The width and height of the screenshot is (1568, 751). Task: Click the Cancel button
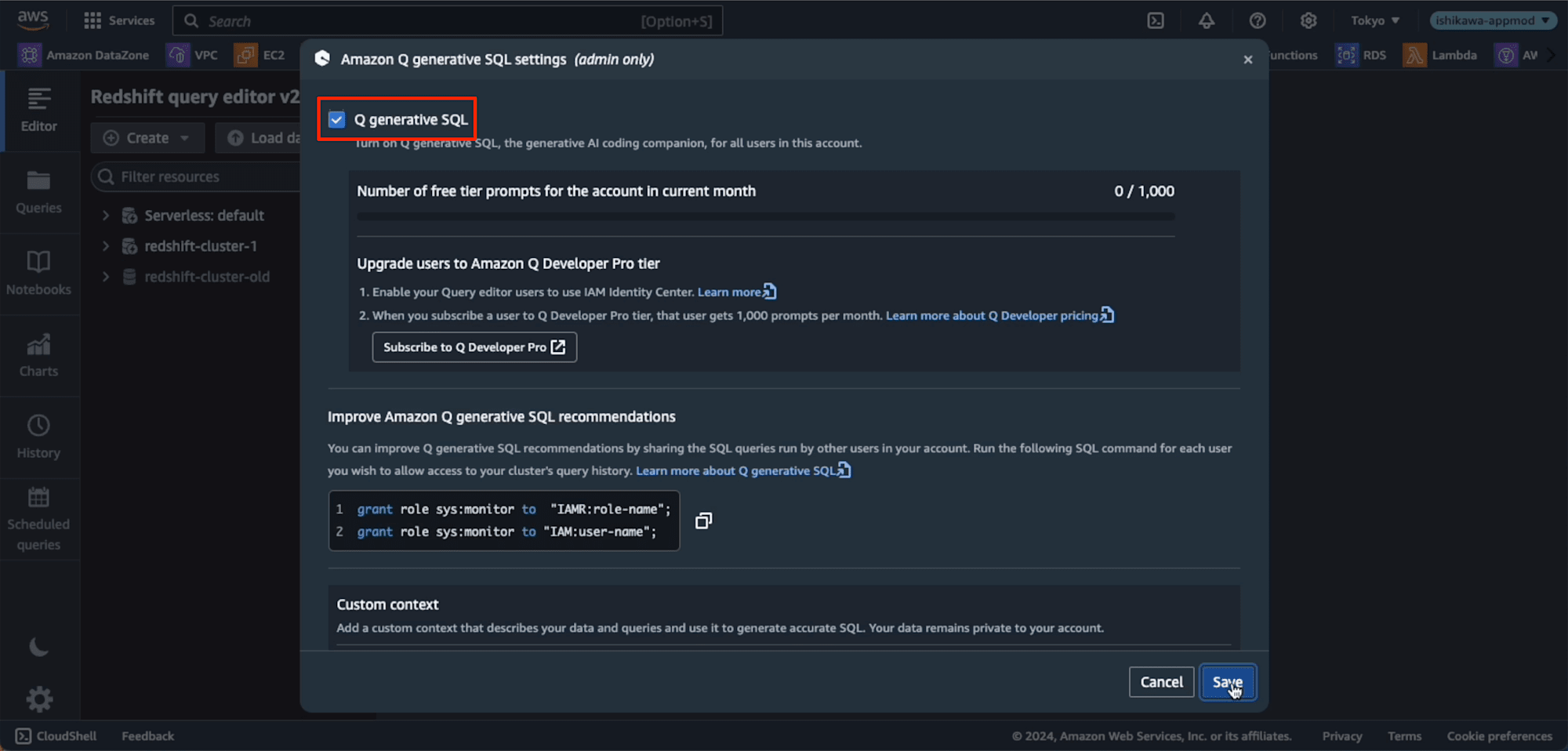click(1161, 682)
